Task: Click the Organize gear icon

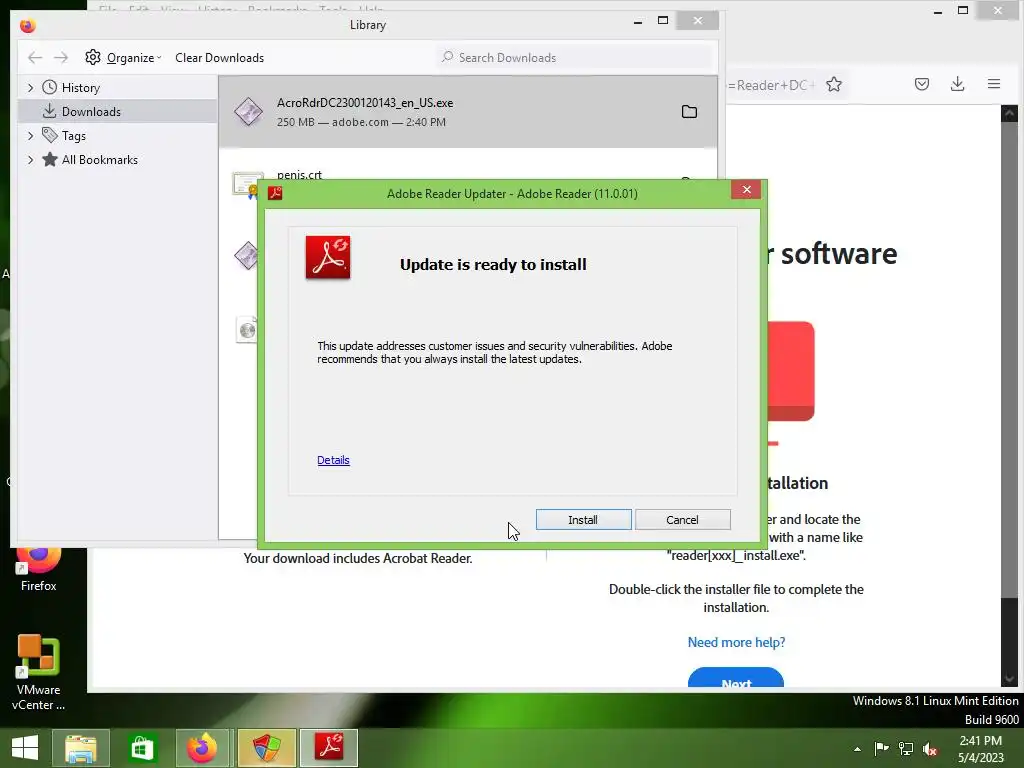Action: (x=93, y=57)
